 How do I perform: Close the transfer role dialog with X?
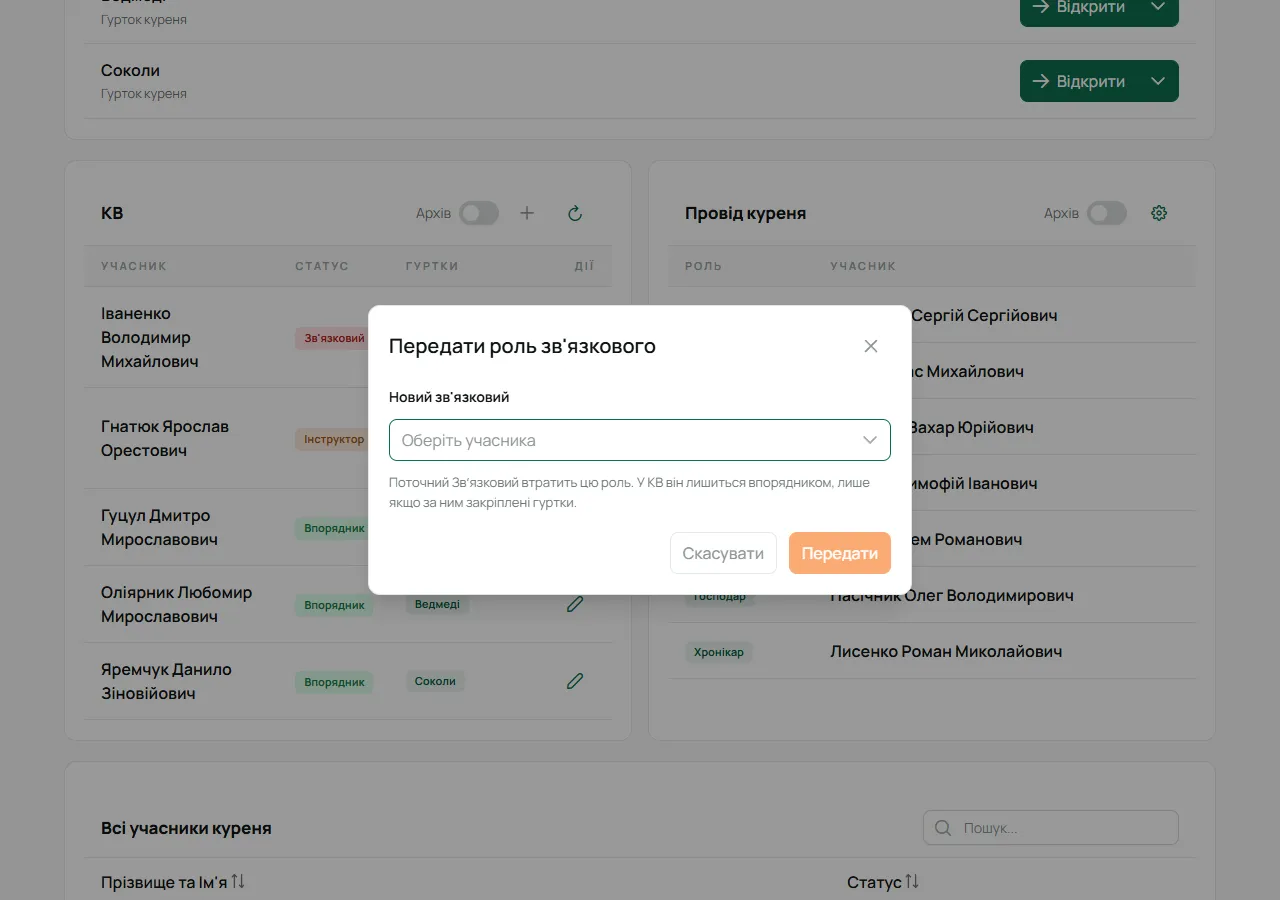pos(871,346)
